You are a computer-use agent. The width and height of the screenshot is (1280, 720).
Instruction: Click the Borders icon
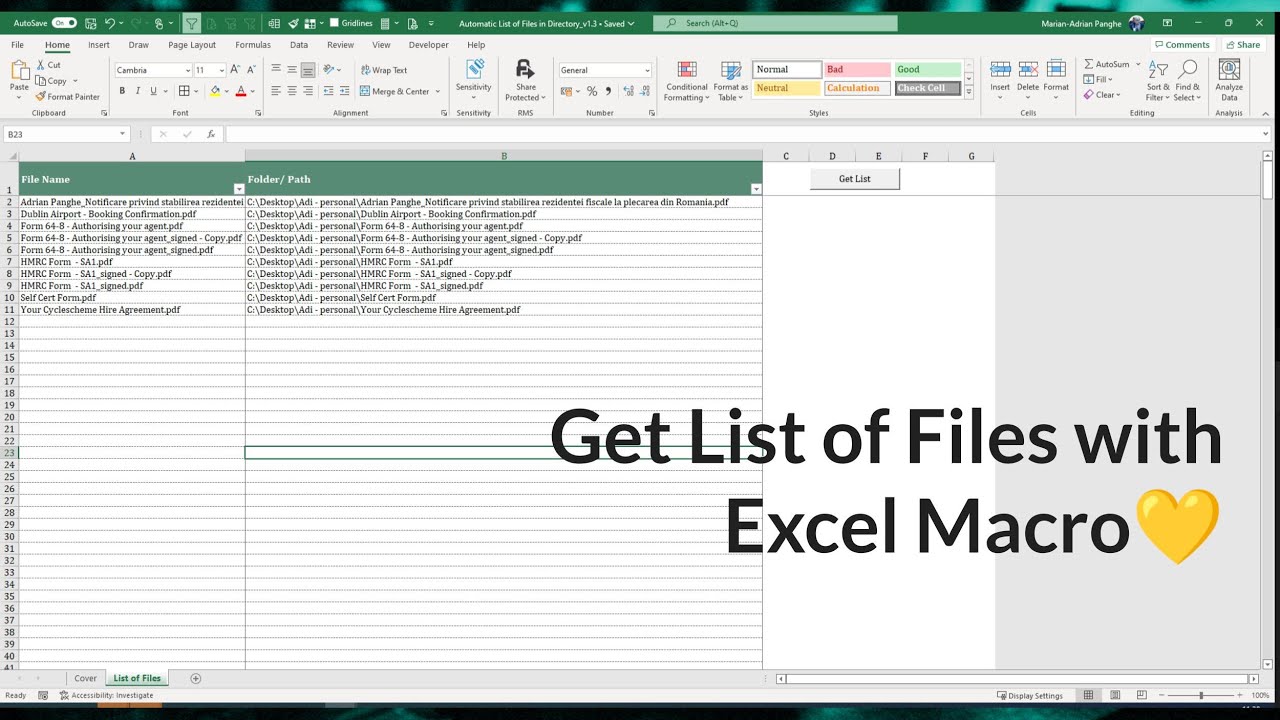[x=186, y=91]
